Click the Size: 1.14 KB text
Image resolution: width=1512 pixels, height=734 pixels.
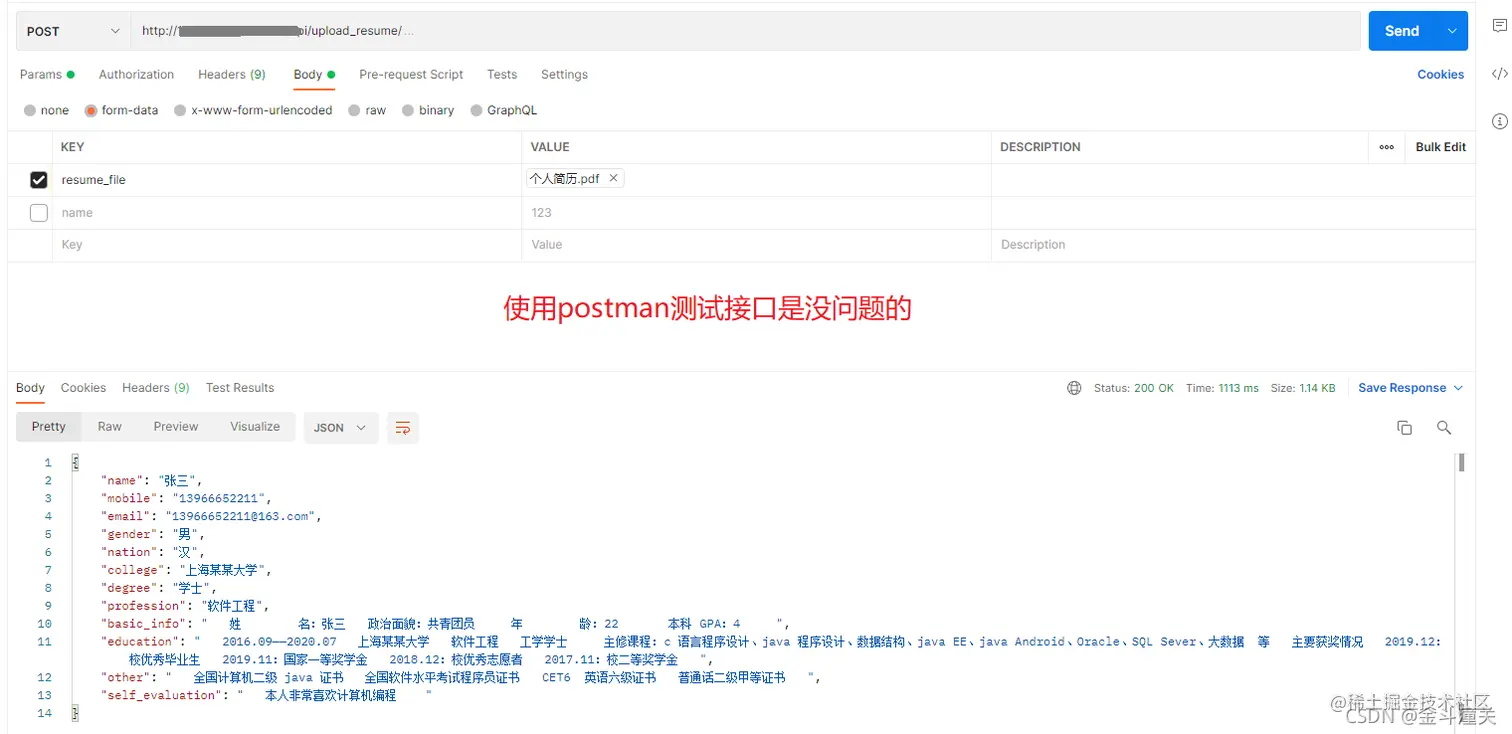pos(1303,388)
